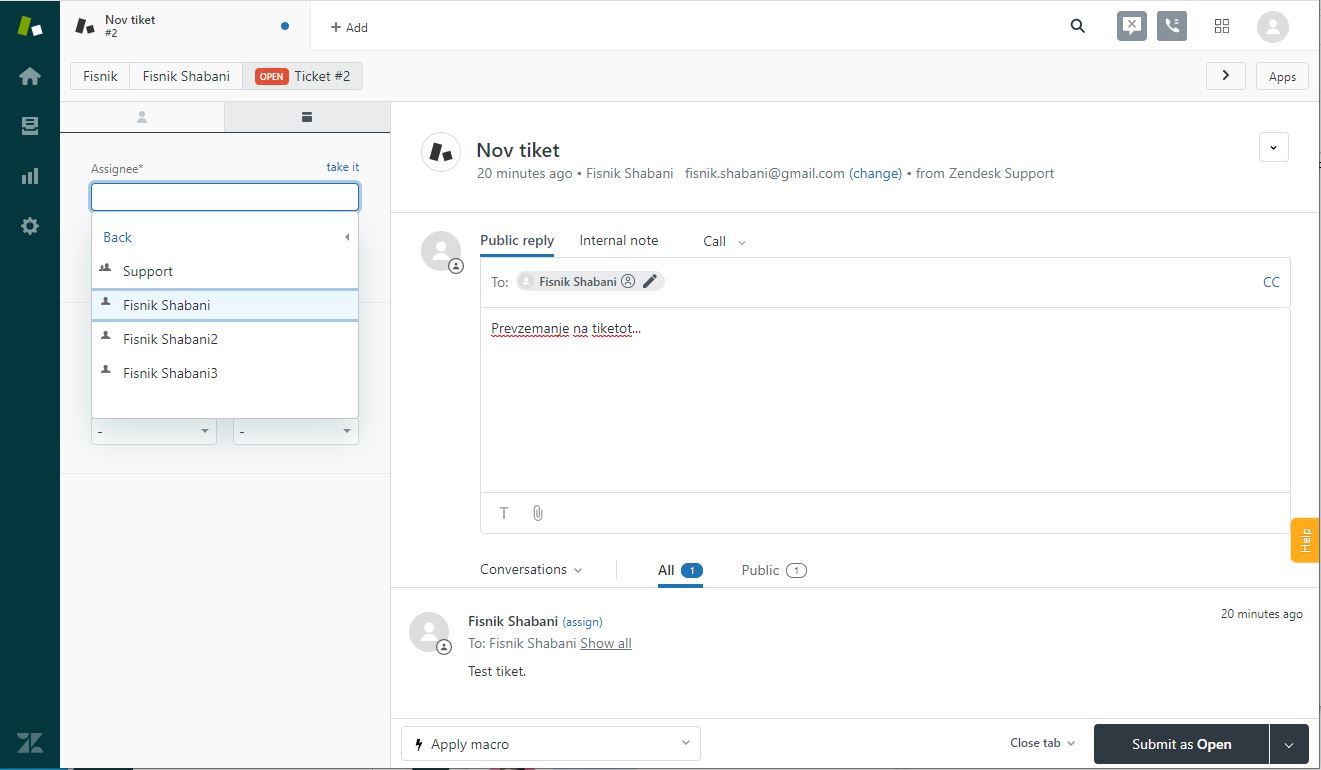Click the Assignee search input field
Screen dimensions: 1321x770
225,197
